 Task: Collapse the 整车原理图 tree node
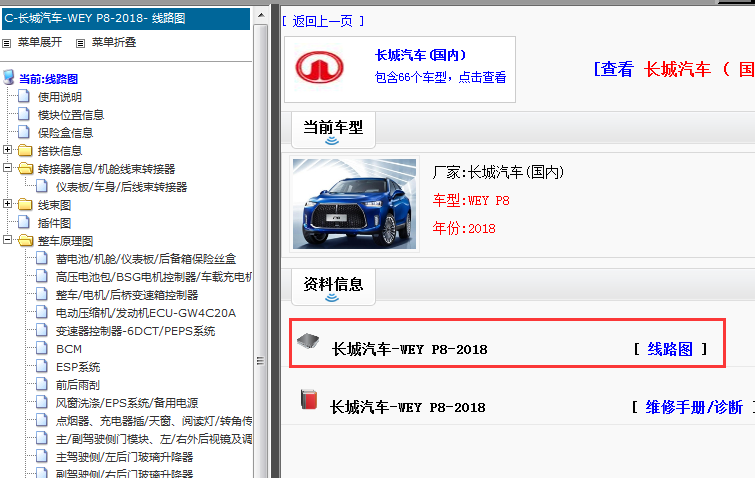tap(7, 240)
